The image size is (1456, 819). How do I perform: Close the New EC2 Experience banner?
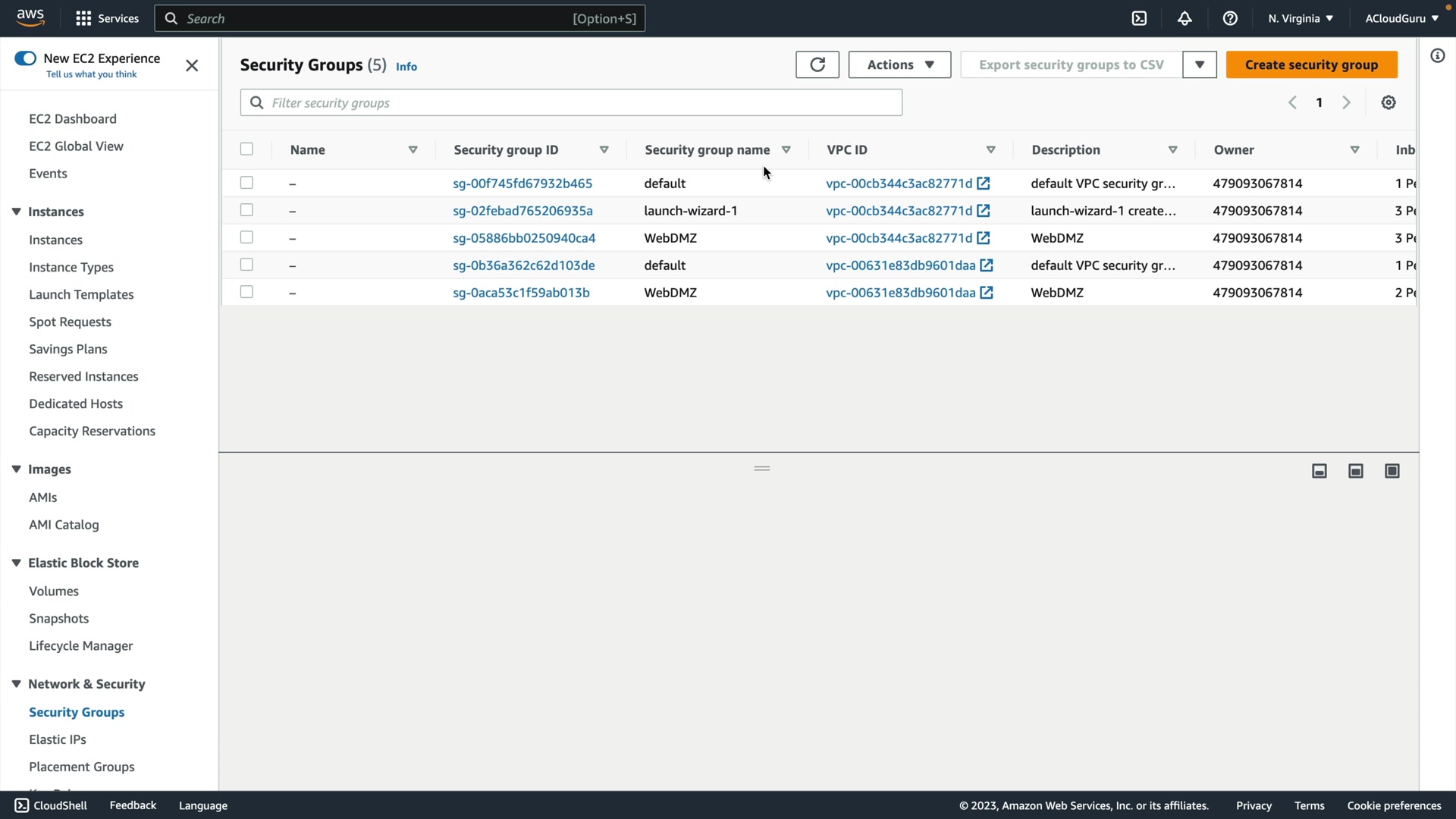(x=192, y=66)
